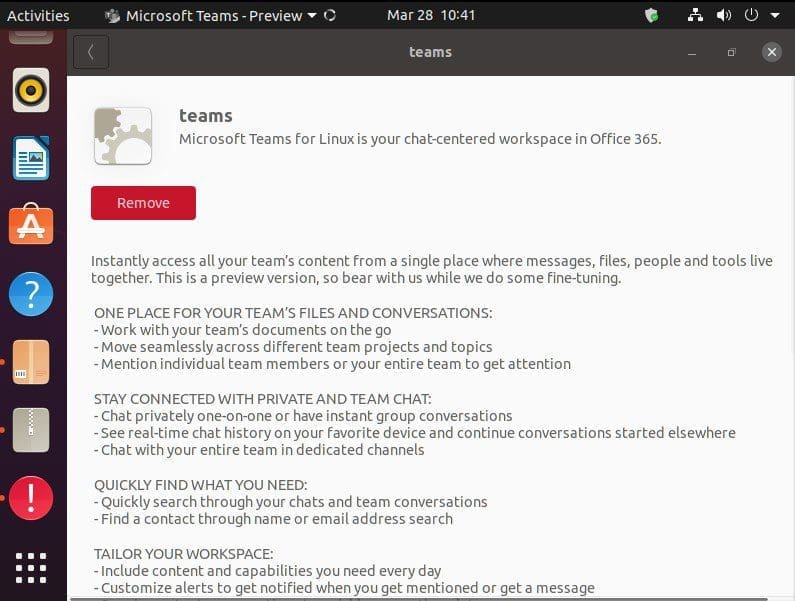Click the grey zip archive dock icon
Image resolution: width=795 pixels, height=601 pixels.
coord(31,430)
